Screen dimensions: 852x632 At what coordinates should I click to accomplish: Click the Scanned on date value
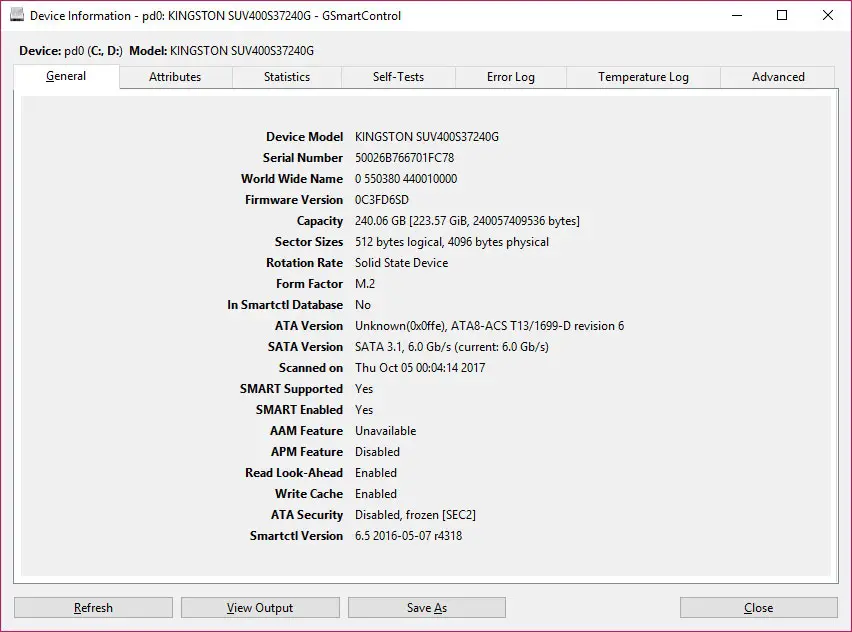(x=420, y=368)
